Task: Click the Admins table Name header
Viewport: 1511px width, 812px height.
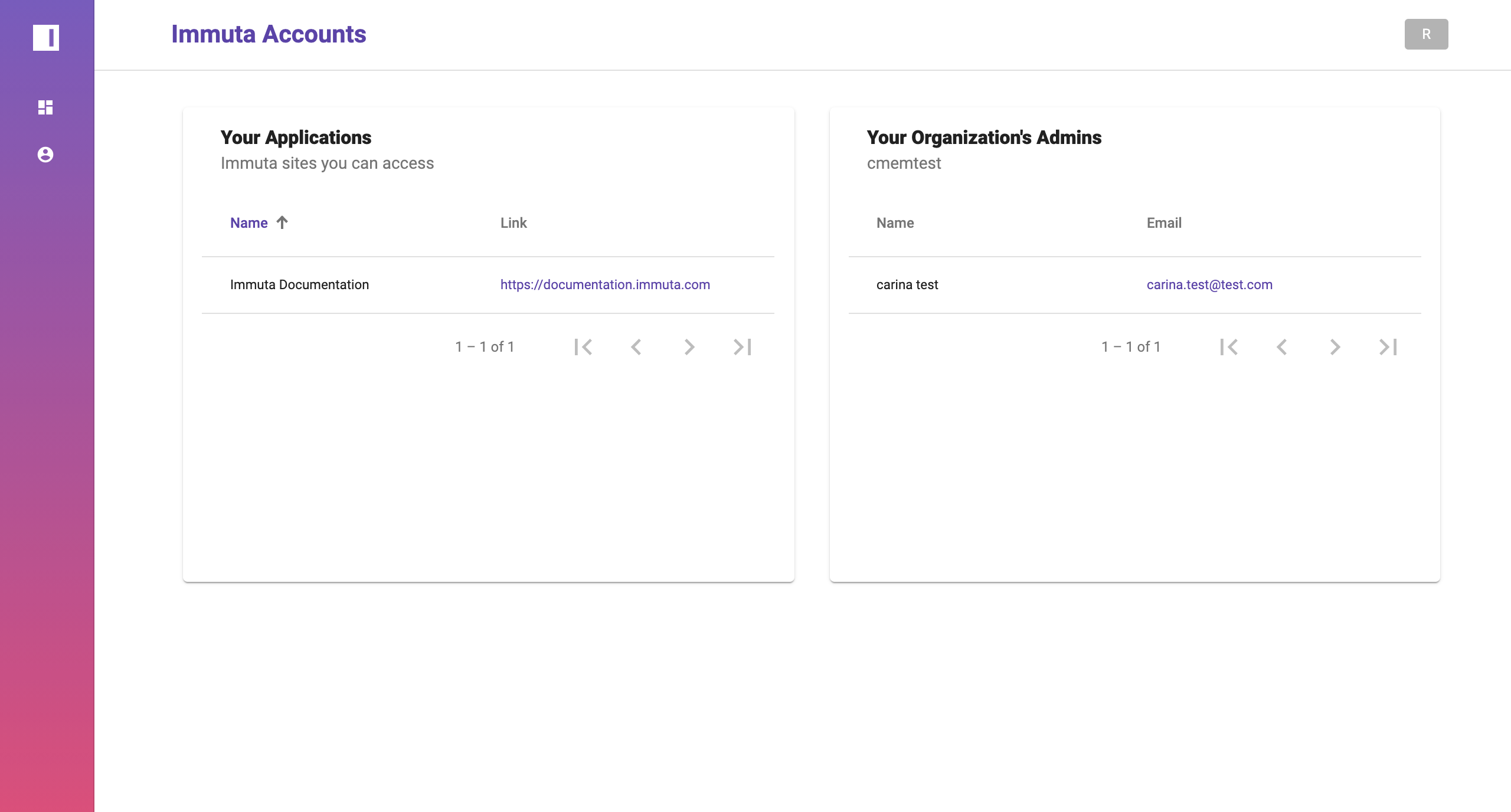Action: 895,223
